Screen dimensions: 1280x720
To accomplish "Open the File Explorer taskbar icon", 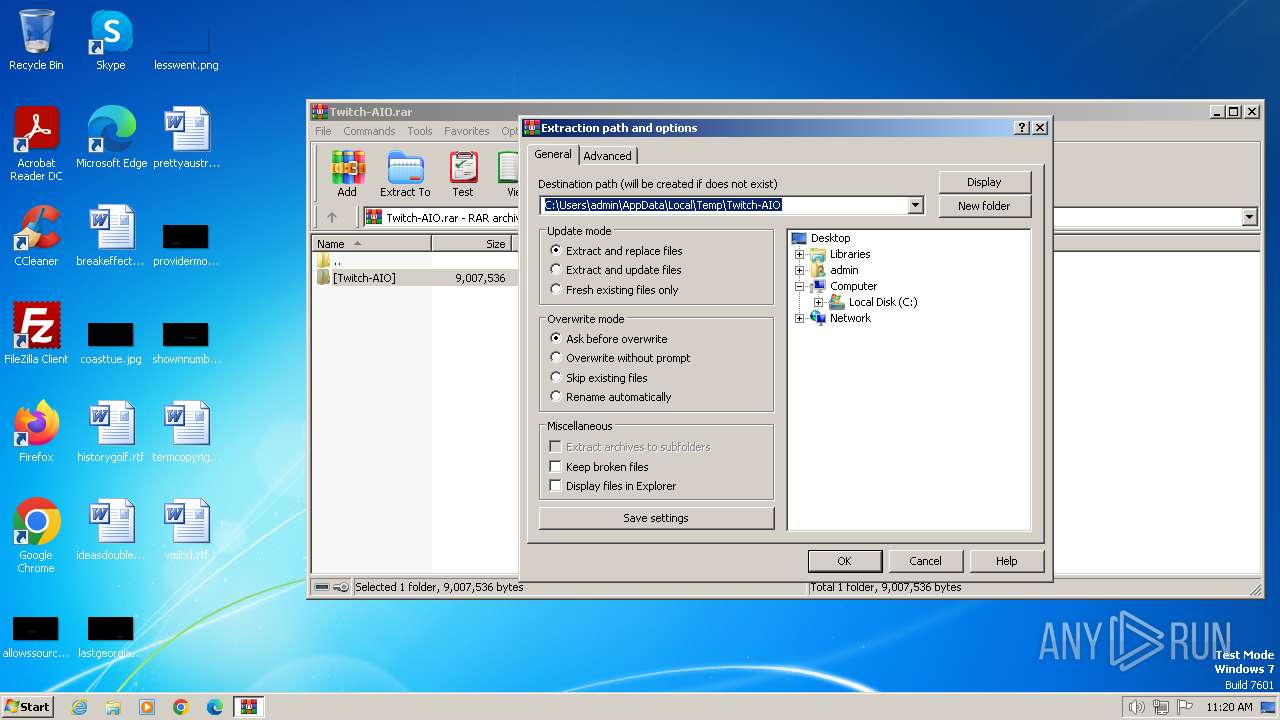I will tap(113, 707).
